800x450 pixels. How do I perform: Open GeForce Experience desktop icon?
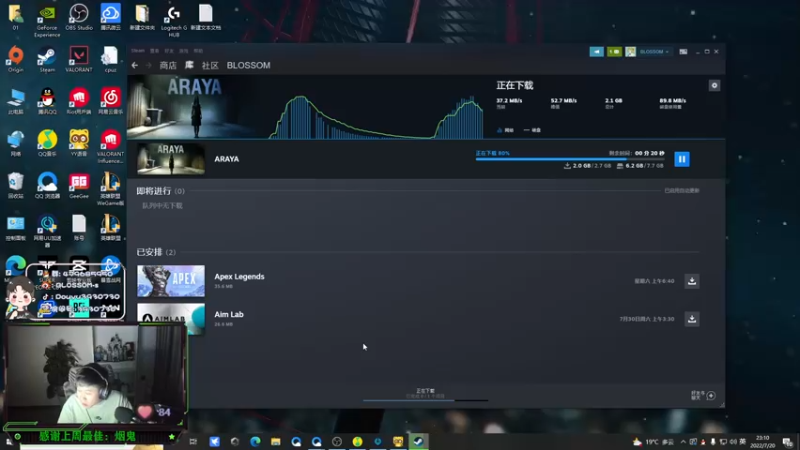click(47, 21)
